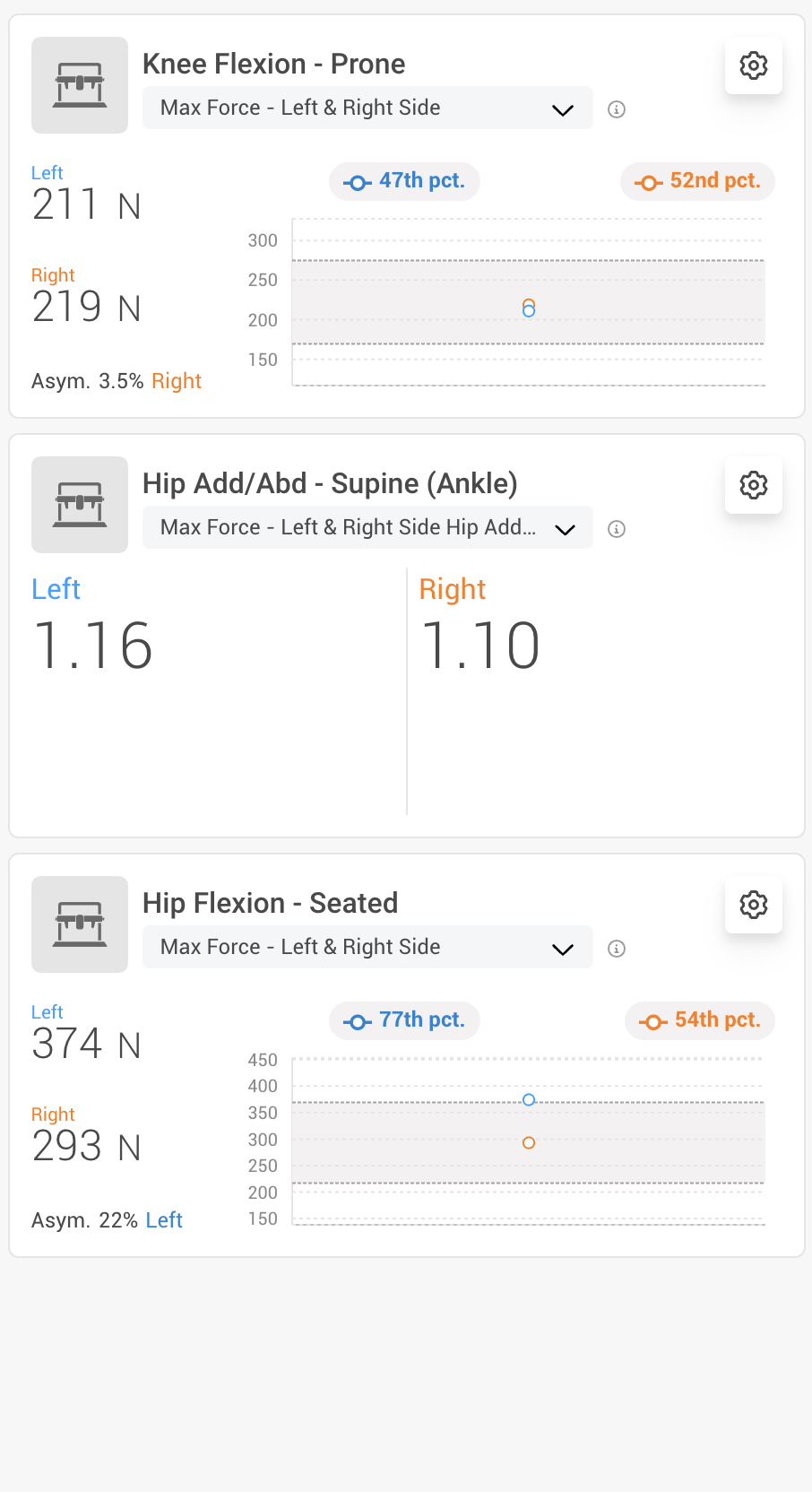Click info icon beside Knee Flexion metric dropdown
The width and height of the screenshot is (812, 1492).
pos(617,109)
